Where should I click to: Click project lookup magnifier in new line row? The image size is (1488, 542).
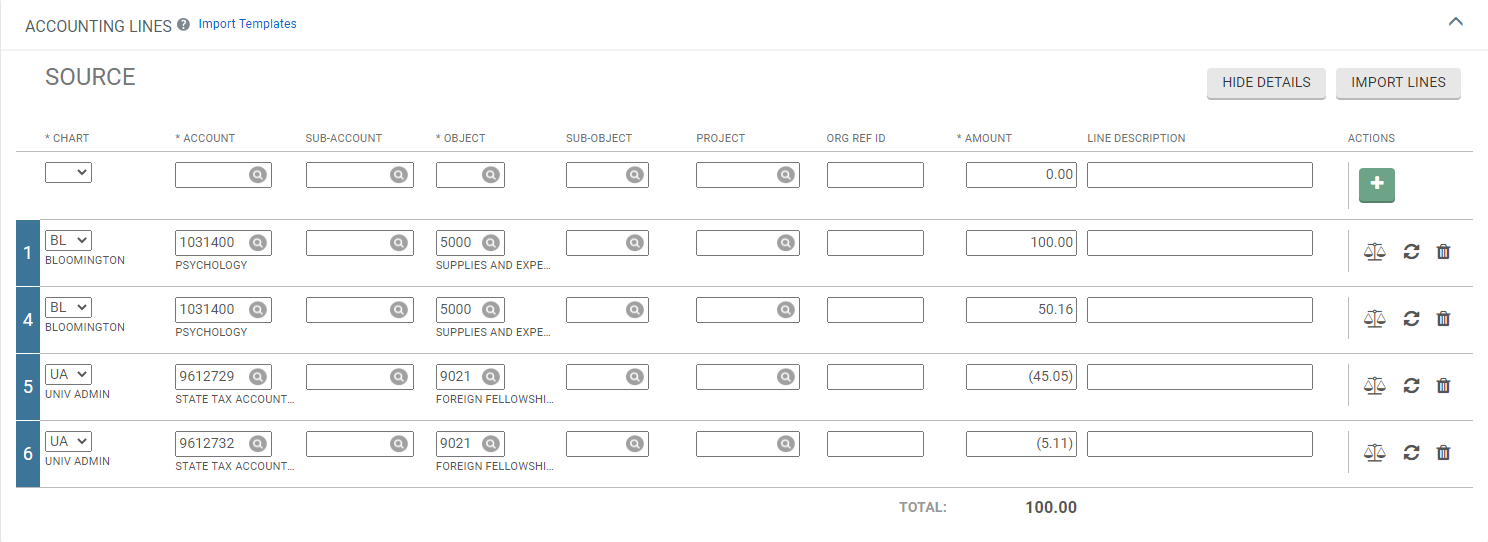[x=786, y=175]
